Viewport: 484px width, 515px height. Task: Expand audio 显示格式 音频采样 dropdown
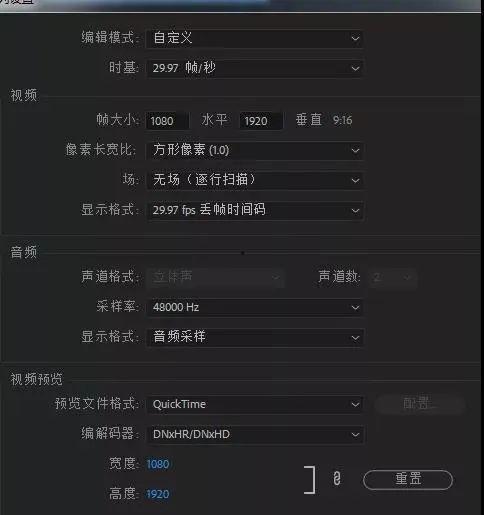pos(255,337)
